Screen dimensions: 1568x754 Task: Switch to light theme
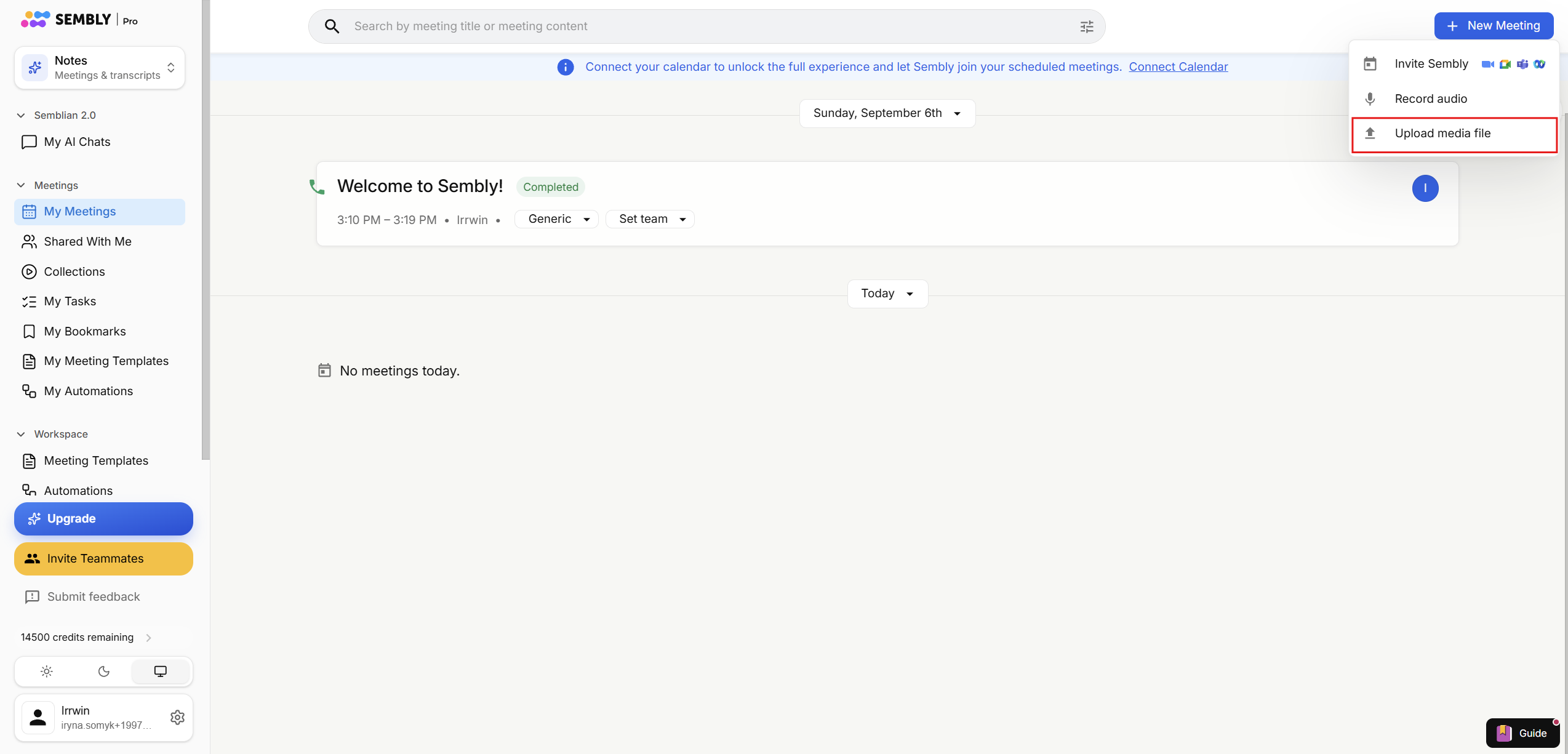coord(46,672)
